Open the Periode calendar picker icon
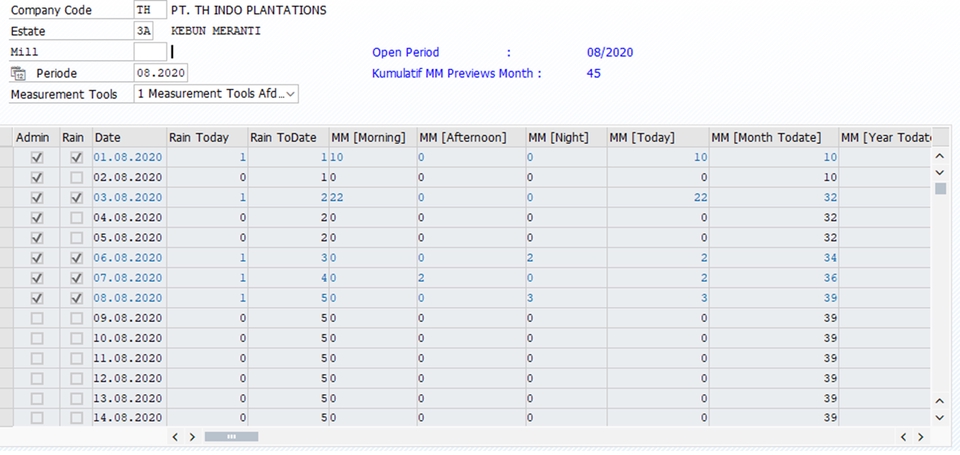Screen dimensions: 960x455 point(18,73)
